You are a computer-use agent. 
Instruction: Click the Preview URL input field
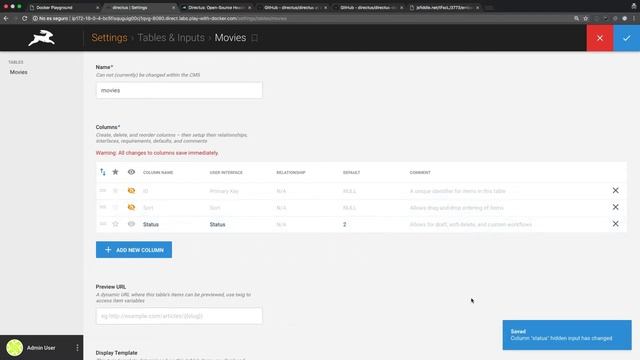tap(179, 316)
